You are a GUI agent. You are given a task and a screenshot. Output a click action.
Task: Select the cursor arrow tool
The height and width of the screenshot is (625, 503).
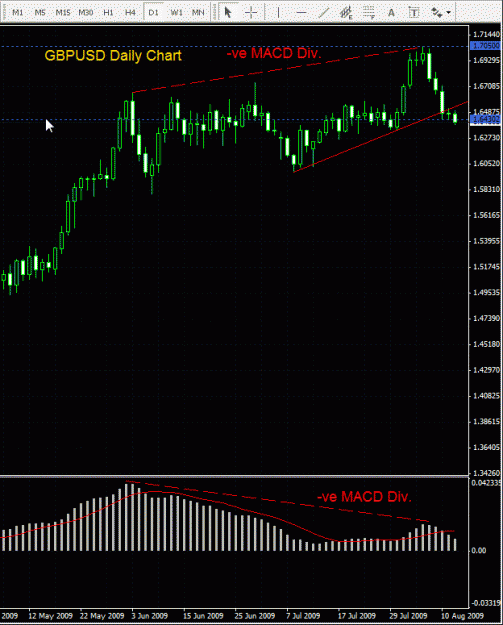(228, 13)
